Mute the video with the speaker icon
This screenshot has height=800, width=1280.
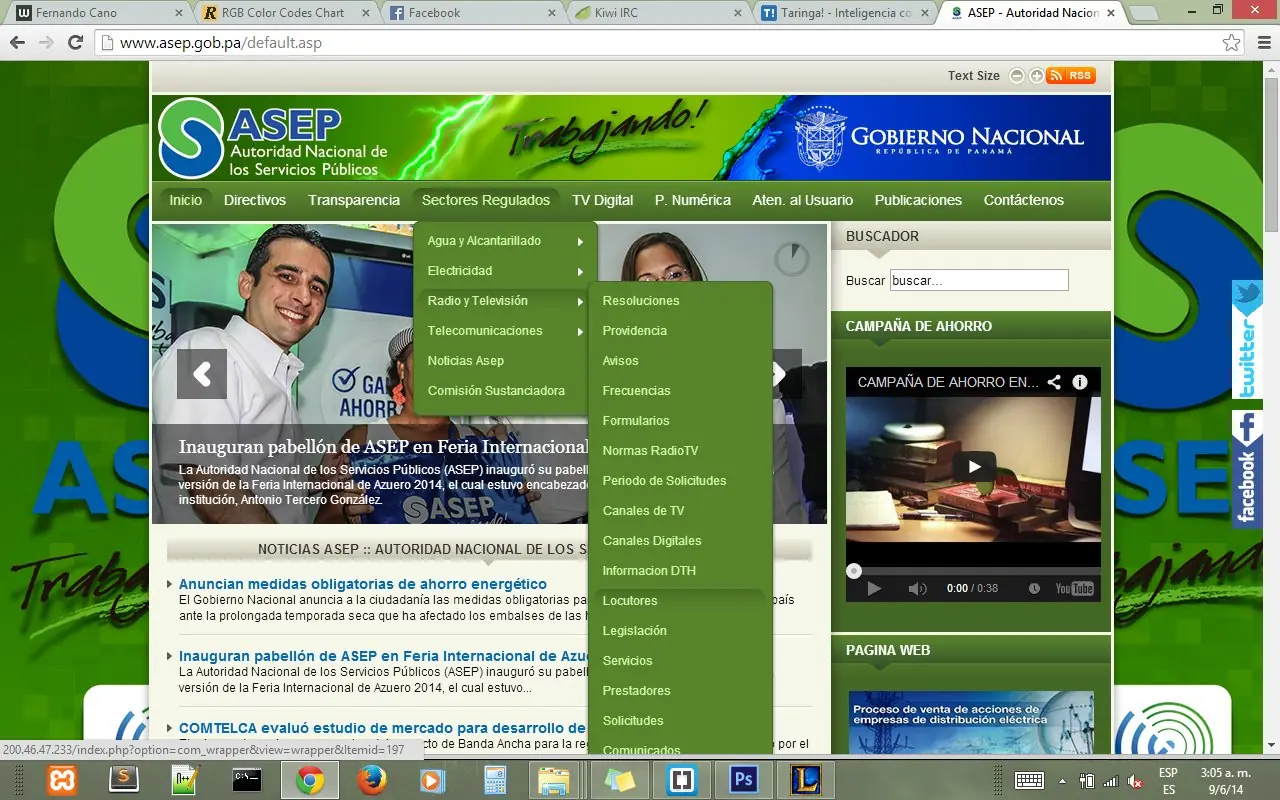click(917, 588)
